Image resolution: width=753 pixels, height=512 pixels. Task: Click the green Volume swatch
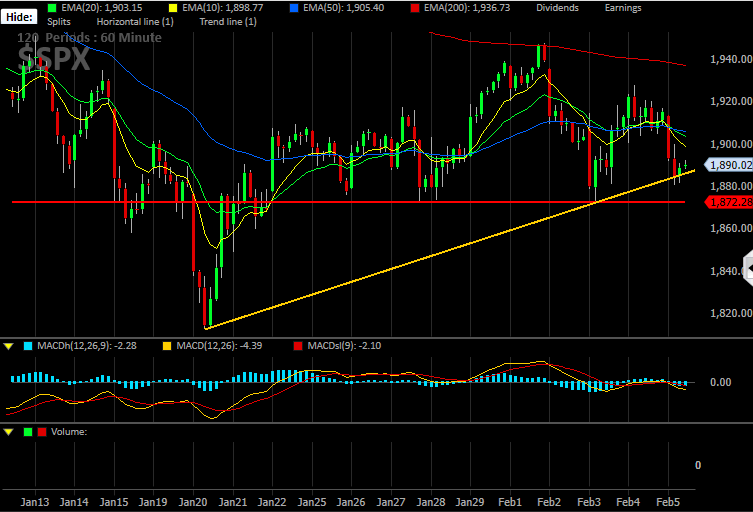click(28, 432)
